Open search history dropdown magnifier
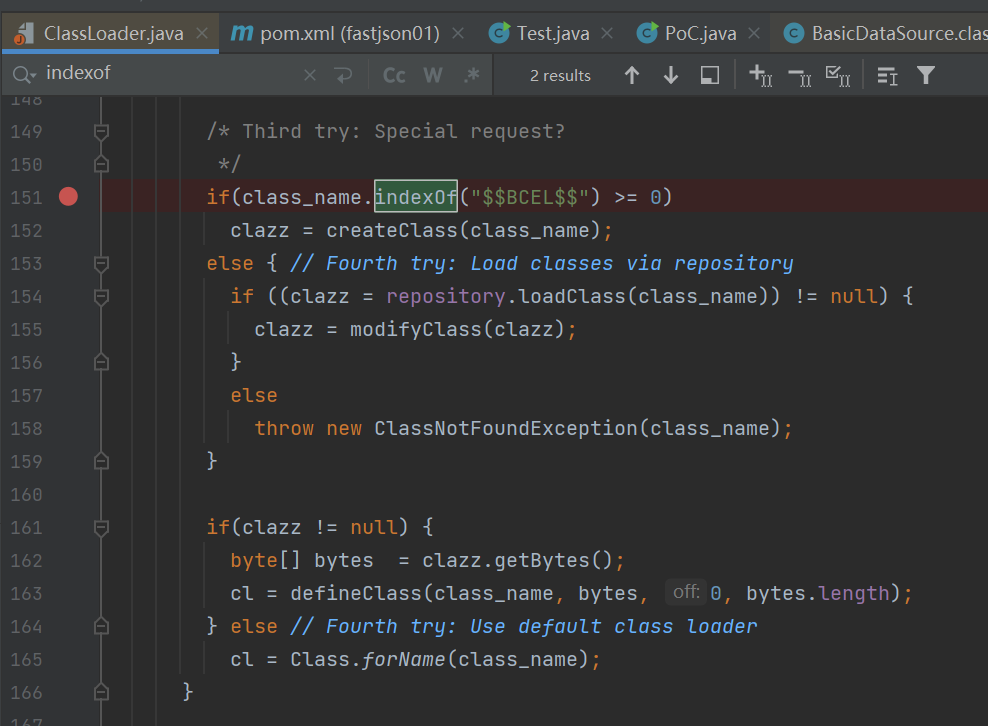The width and height of the screenshot is (988, 726). [x=25, y=75]
